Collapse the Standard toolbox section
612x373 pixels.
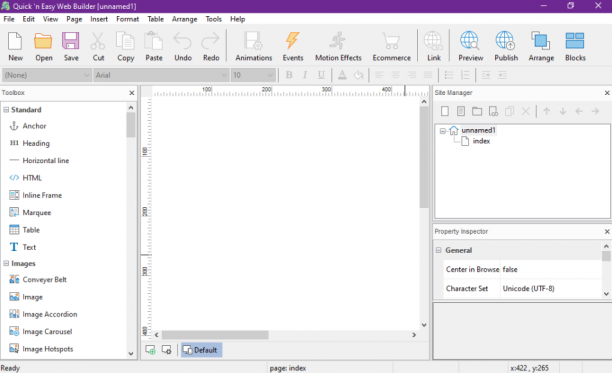6,110
